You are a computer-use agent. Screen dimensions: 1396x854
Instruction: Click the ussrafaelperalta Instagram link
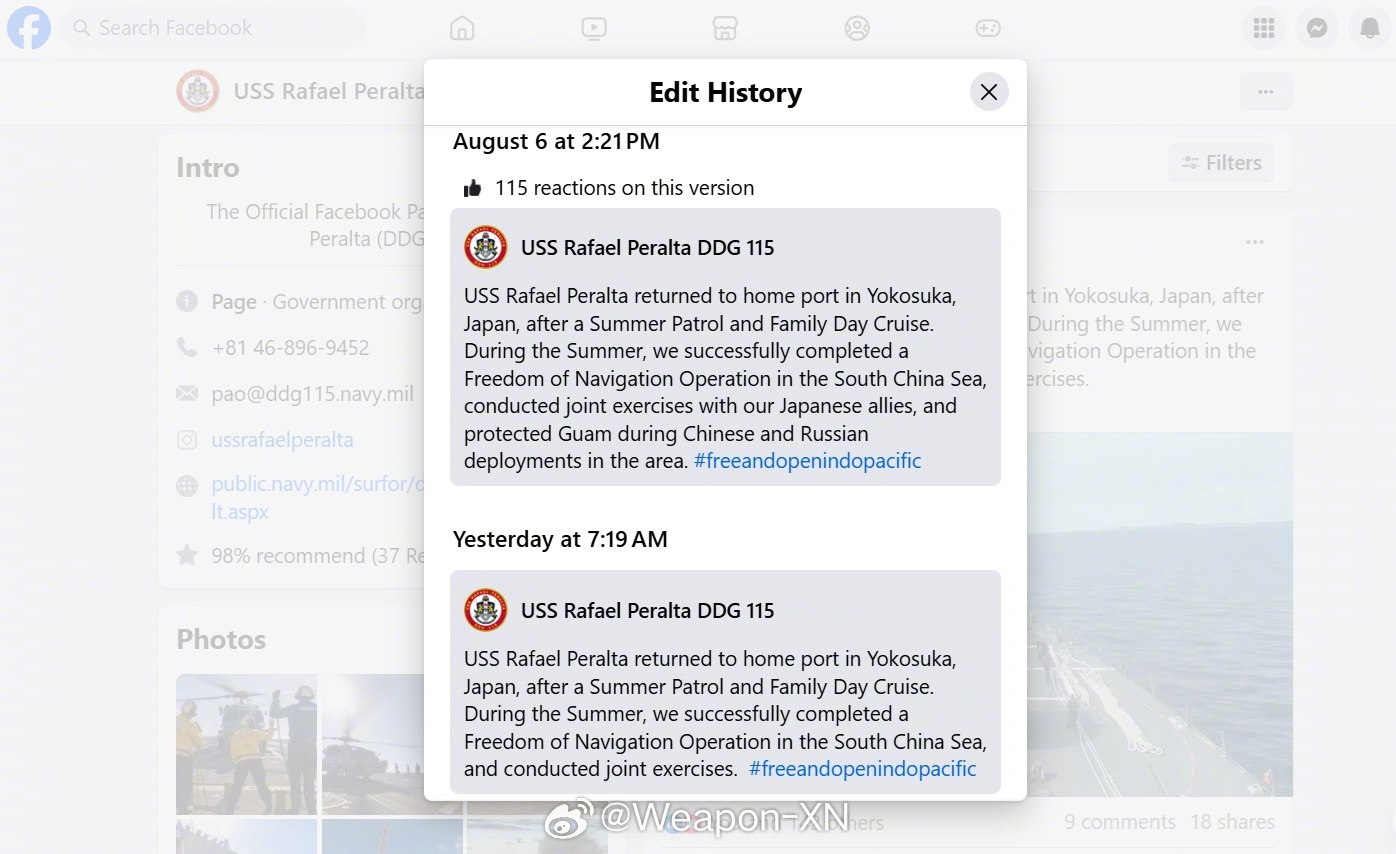coord(282,440)
